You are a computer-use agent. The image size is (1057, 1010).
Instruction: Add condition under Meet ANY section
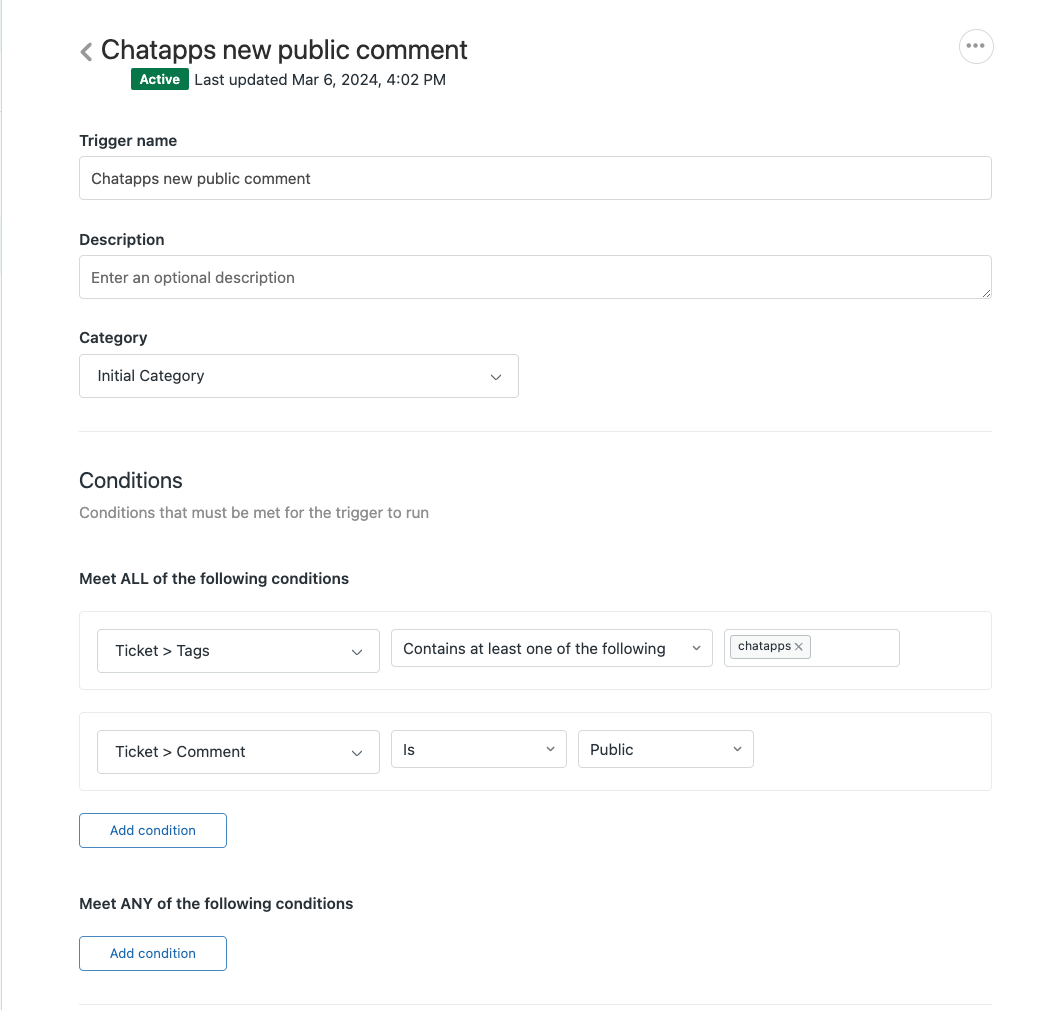coord(153,954)
